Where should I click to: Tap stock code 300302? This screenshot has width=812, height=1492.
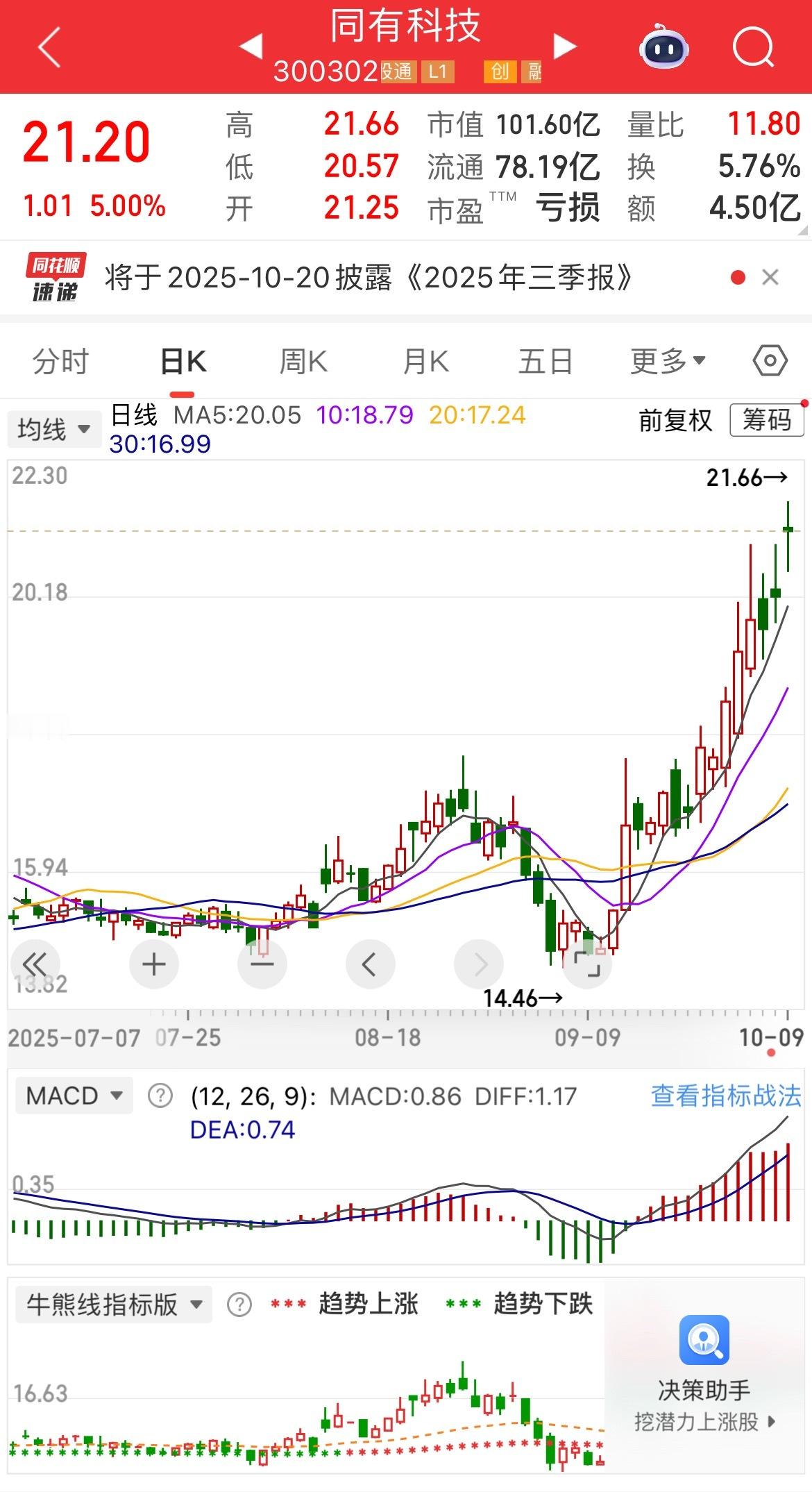coord(325,71)
